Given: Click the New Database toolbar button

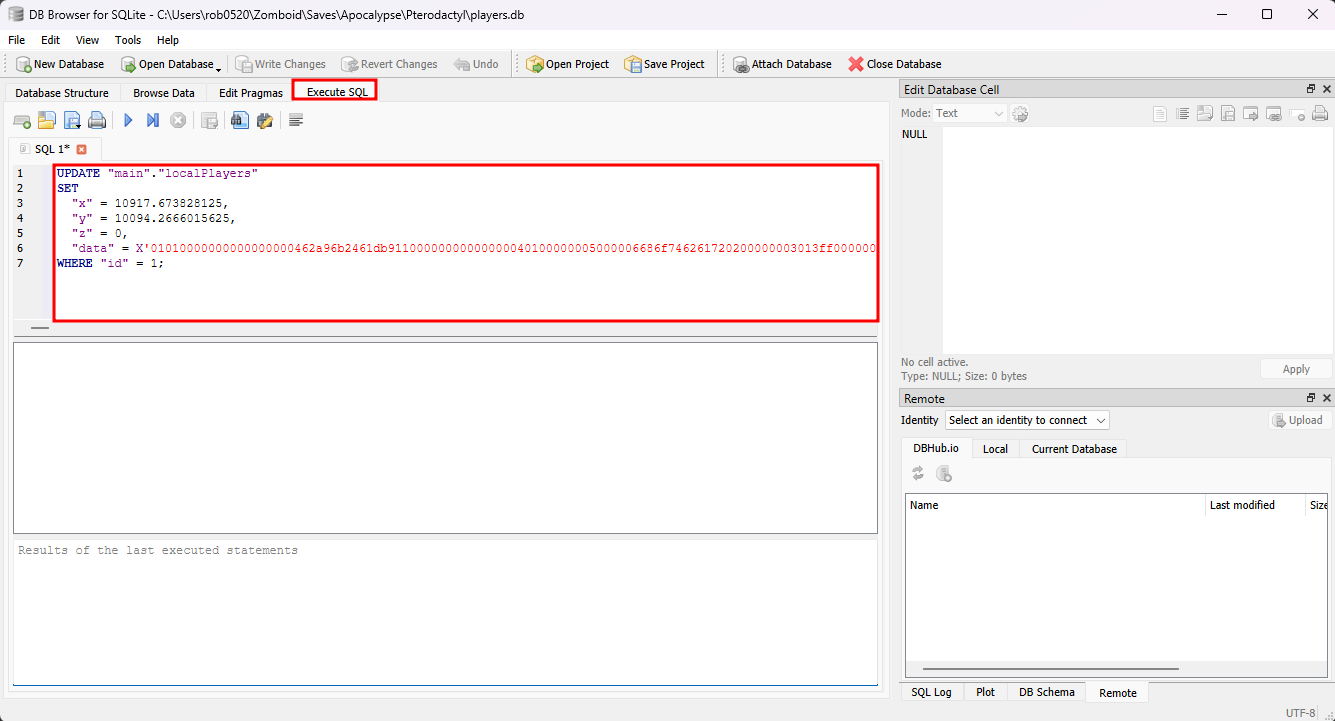Looking at the screenshot, I should click(x=60, y=64).
